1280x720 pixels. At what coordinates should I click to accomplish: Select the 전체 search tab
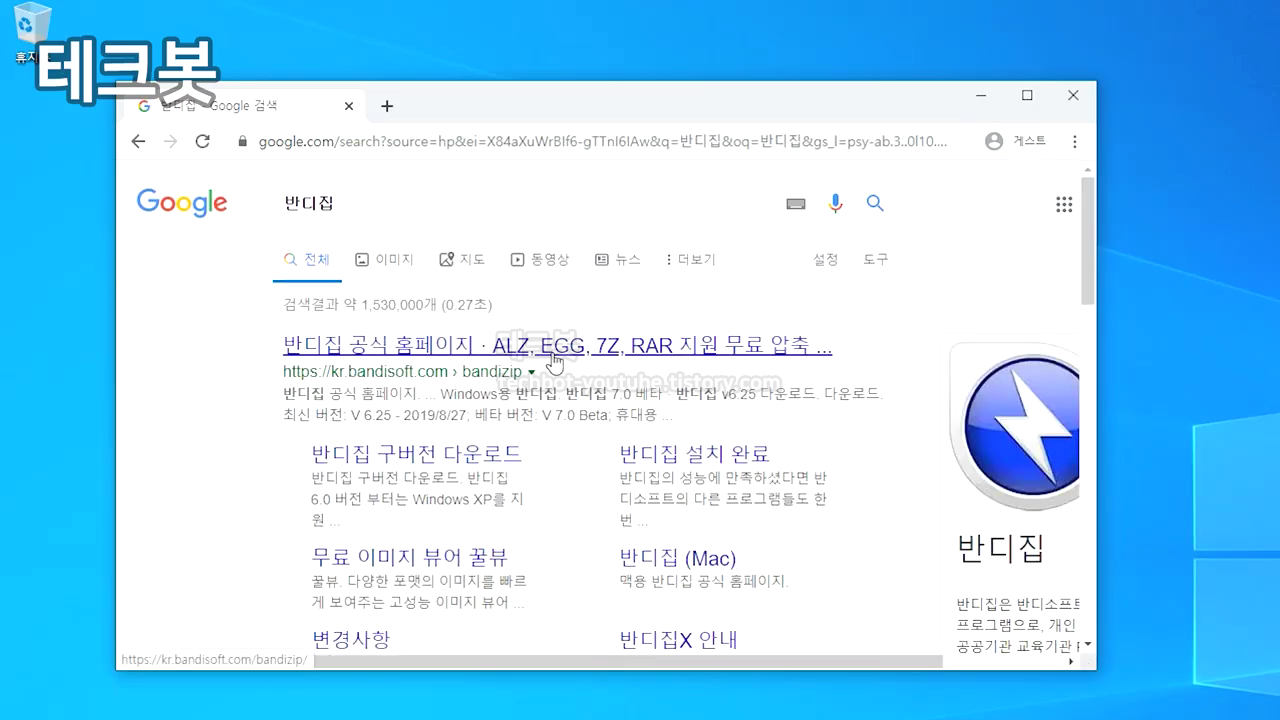307,259
